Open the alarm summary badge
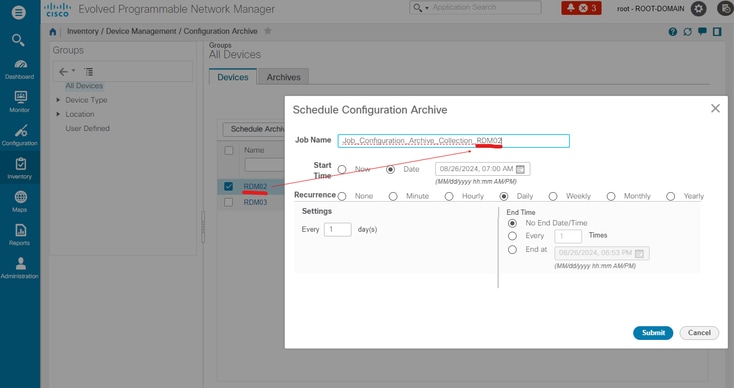 pyautogui.click(x=581, y=8)
